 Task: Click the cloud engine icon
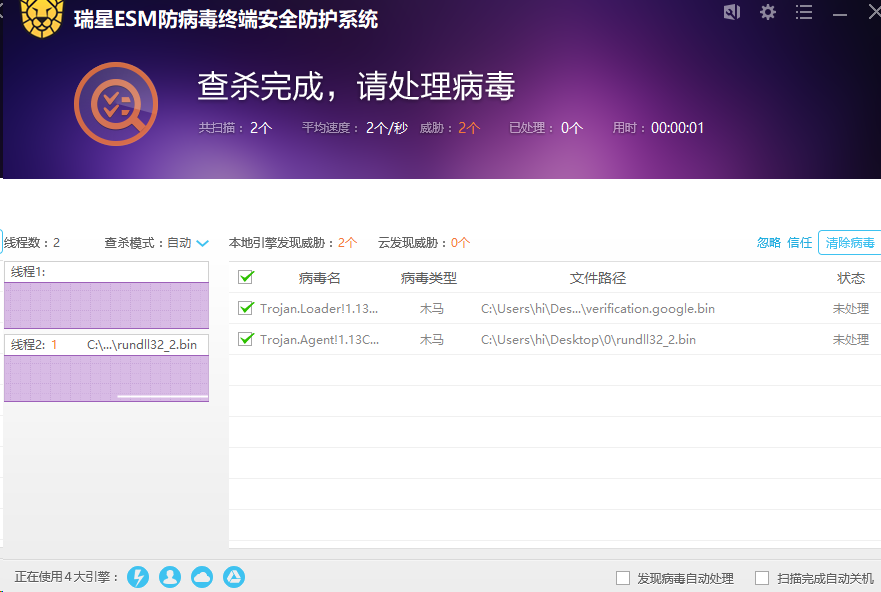[202, 577]
